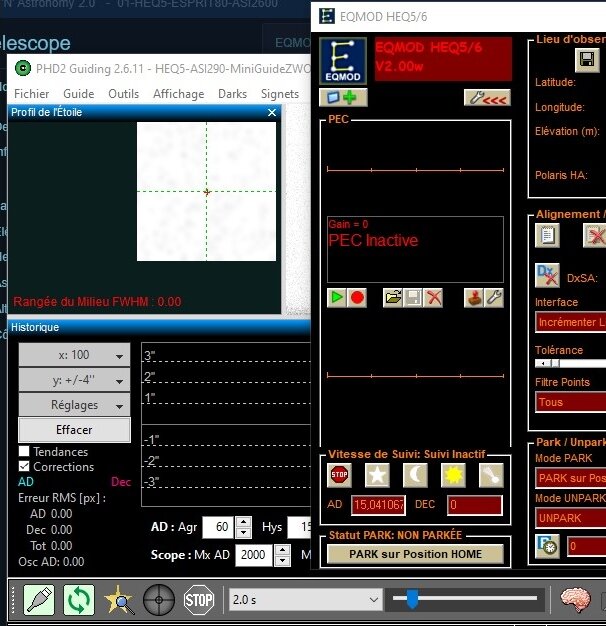This screenshot has height=626, width=606.
Task: Expand the Réglages dropdown
Action: coord(74,404)
